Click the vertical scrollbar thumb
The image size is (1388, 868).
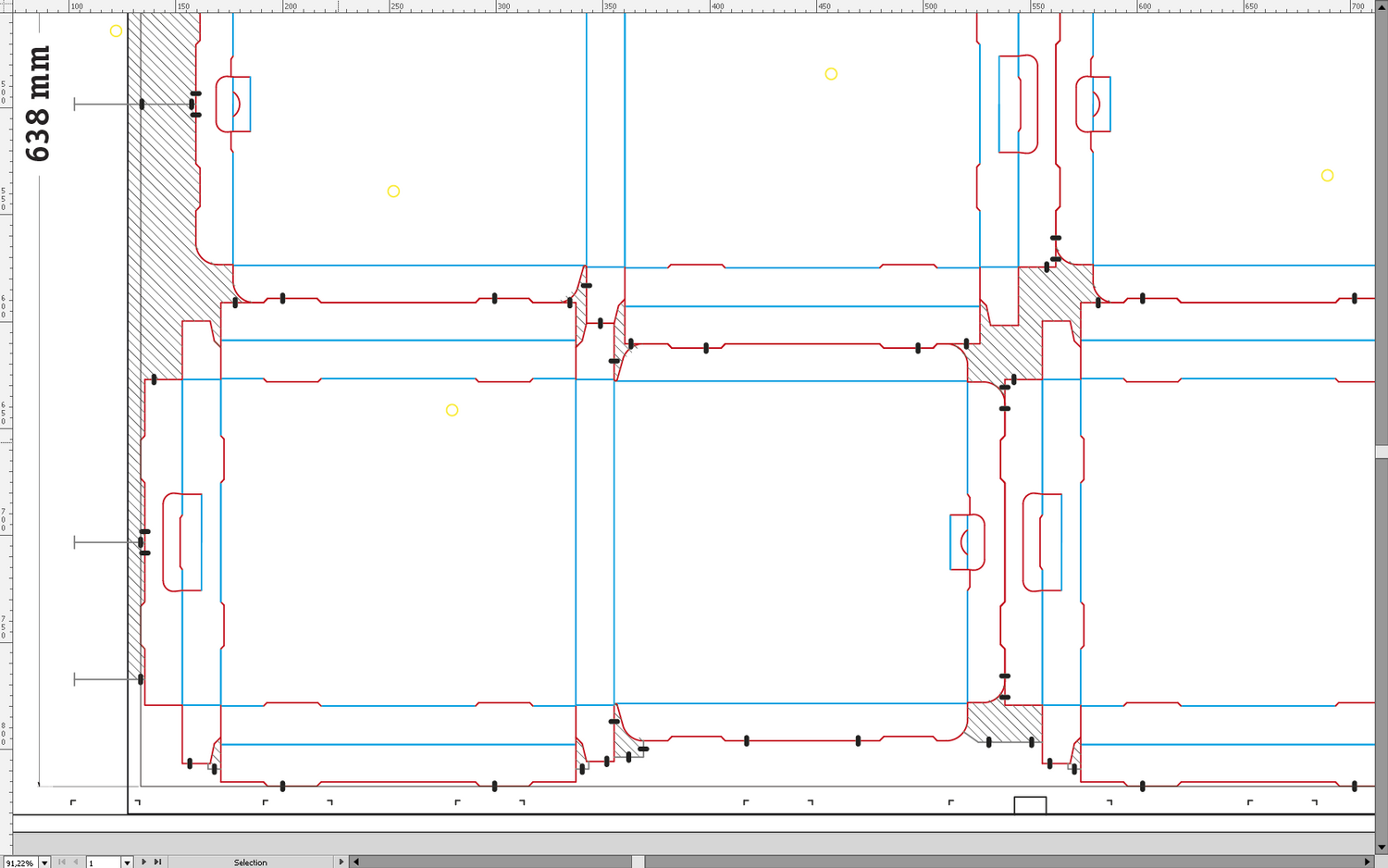[x=1382, y=452]
